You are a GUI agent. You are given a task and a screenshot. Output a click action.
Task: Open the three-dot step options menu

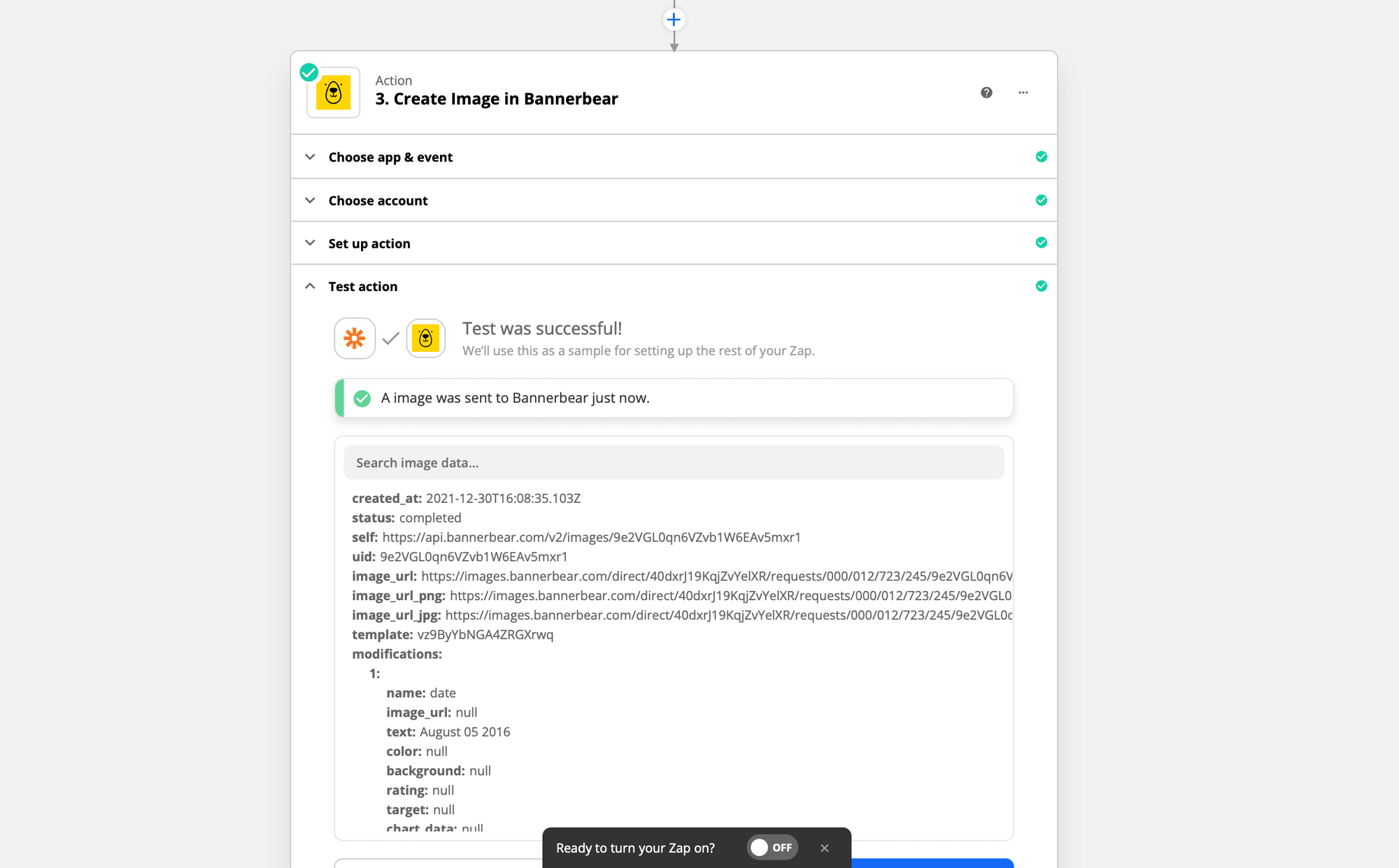[x=1023, y=92]
